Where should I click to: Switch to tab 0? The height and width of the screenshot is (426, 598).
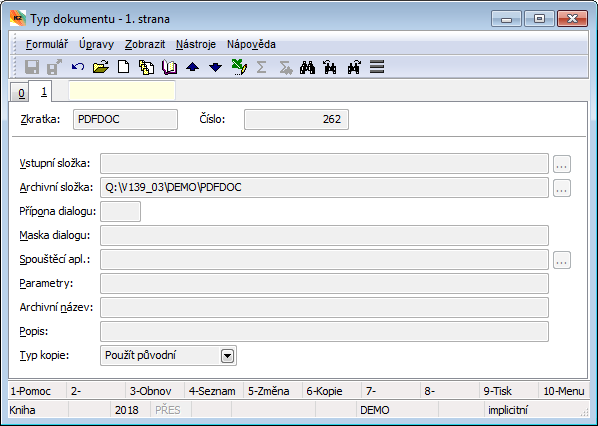click(21, 93)
